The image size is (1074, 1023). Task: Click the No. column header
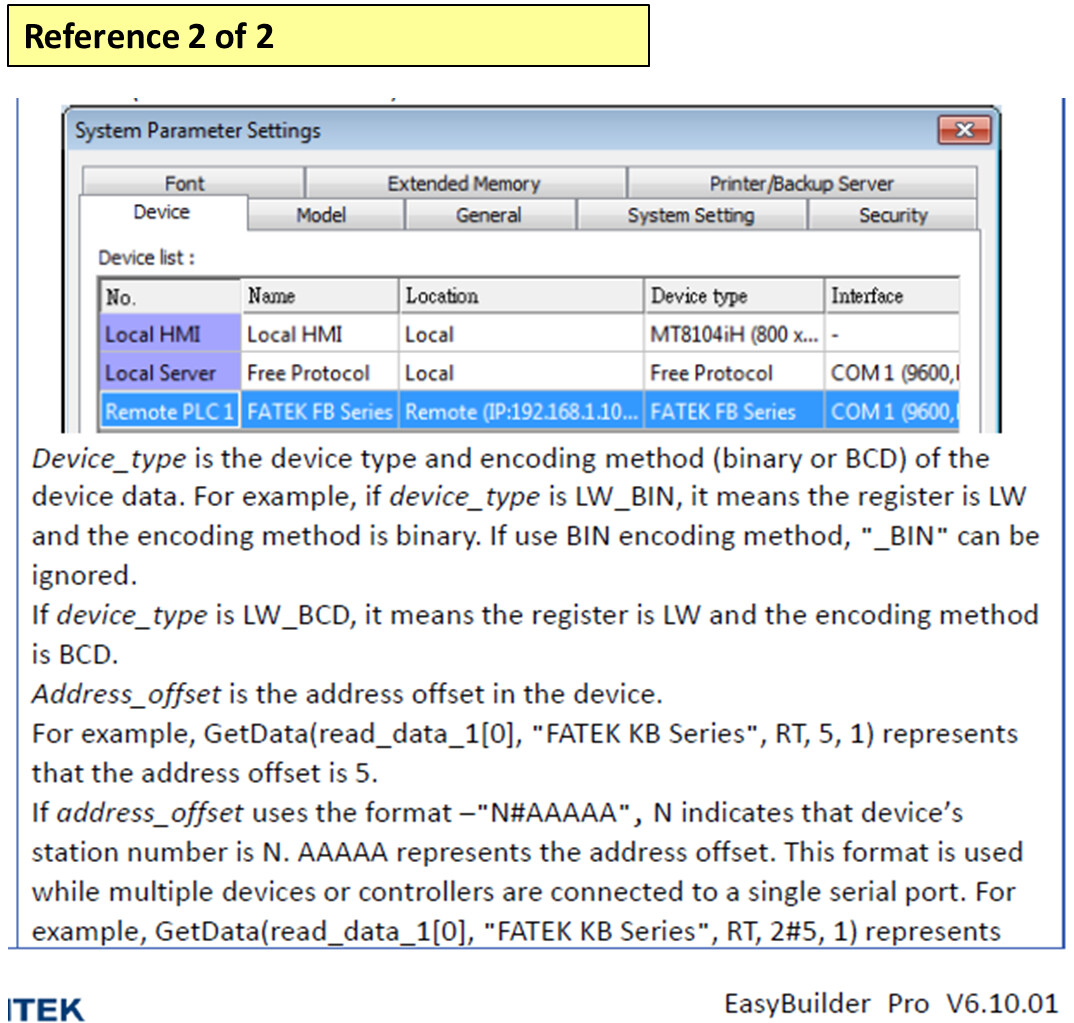(170, 296)
